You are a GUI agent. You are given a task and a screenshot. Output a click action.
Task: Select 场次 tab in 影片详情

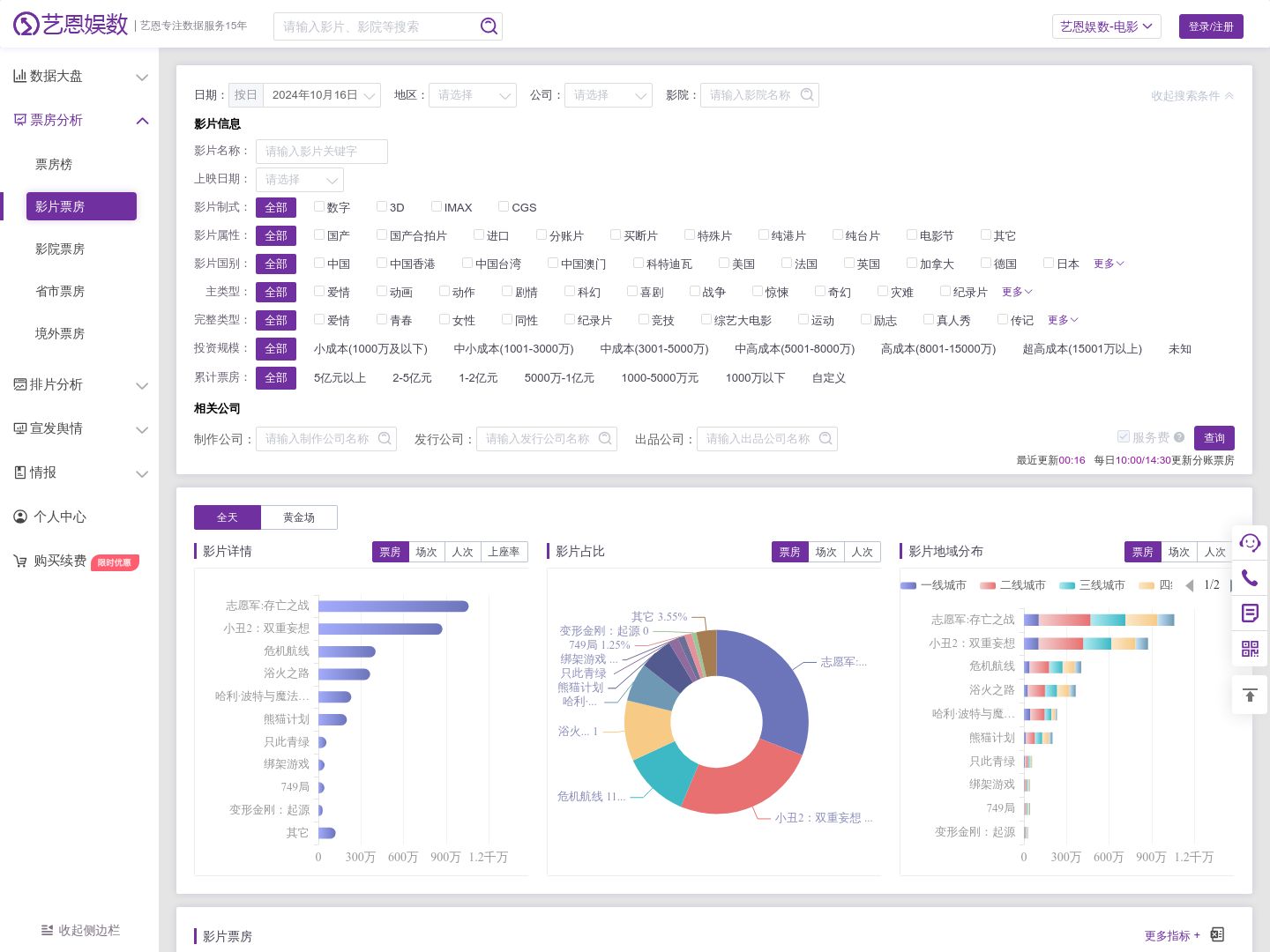pos(427,552)
